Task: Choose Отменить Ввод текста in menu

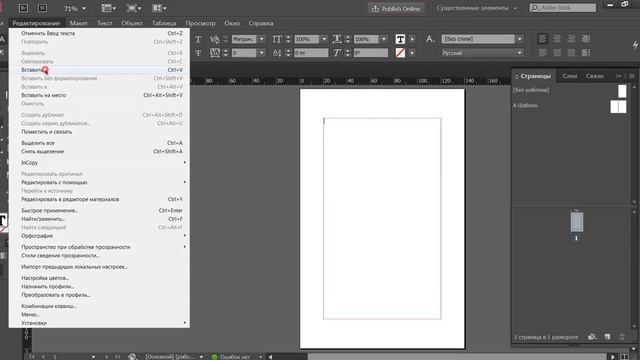Action: (x=99, y=33)
